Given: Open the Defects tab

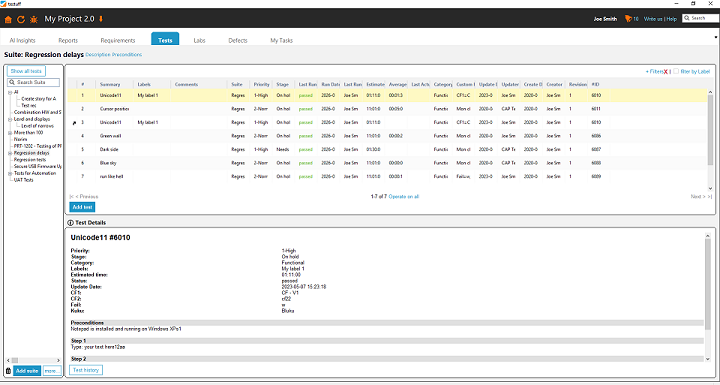Looking at the screenshot, I should pyautogui.click(x=238, y=40).
